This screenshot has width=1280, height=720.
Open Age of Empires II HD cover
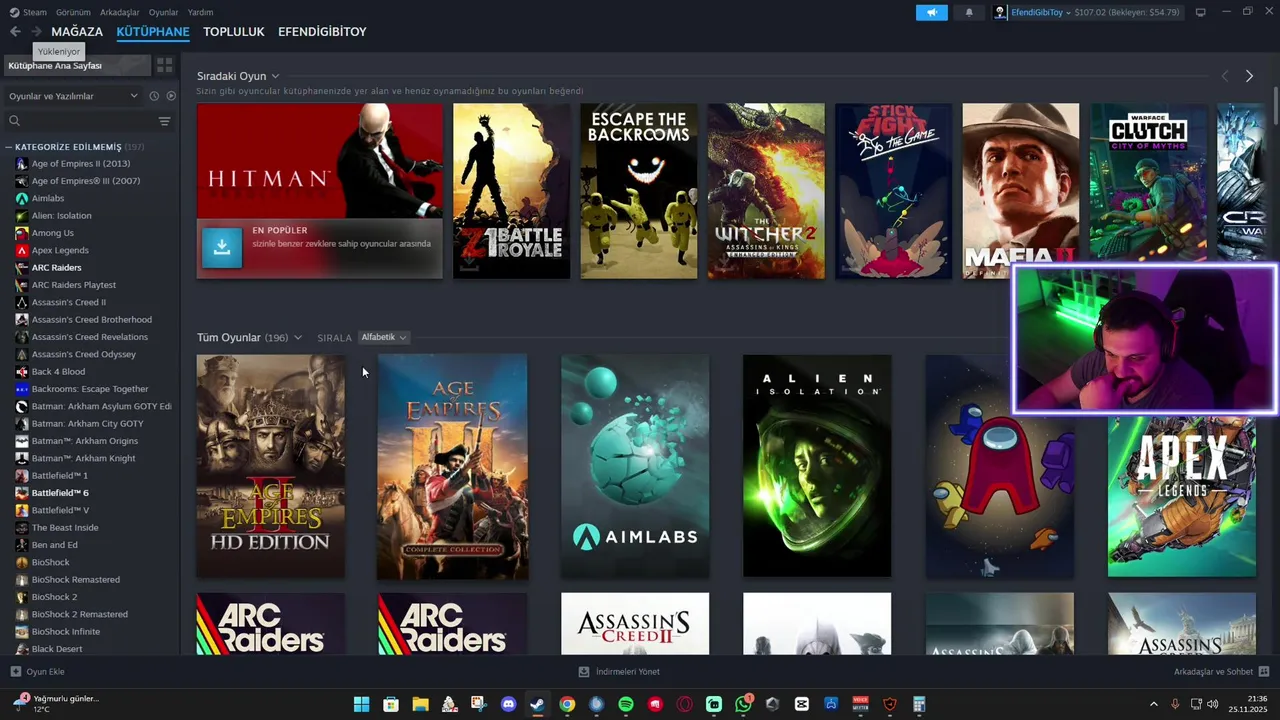[x=270, y=466]
